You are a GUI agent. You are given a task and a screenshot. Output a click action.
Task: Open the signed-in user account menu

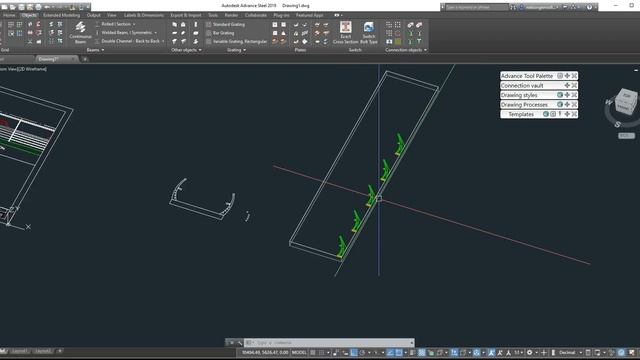pyautogui.click(x=541, y=7)
